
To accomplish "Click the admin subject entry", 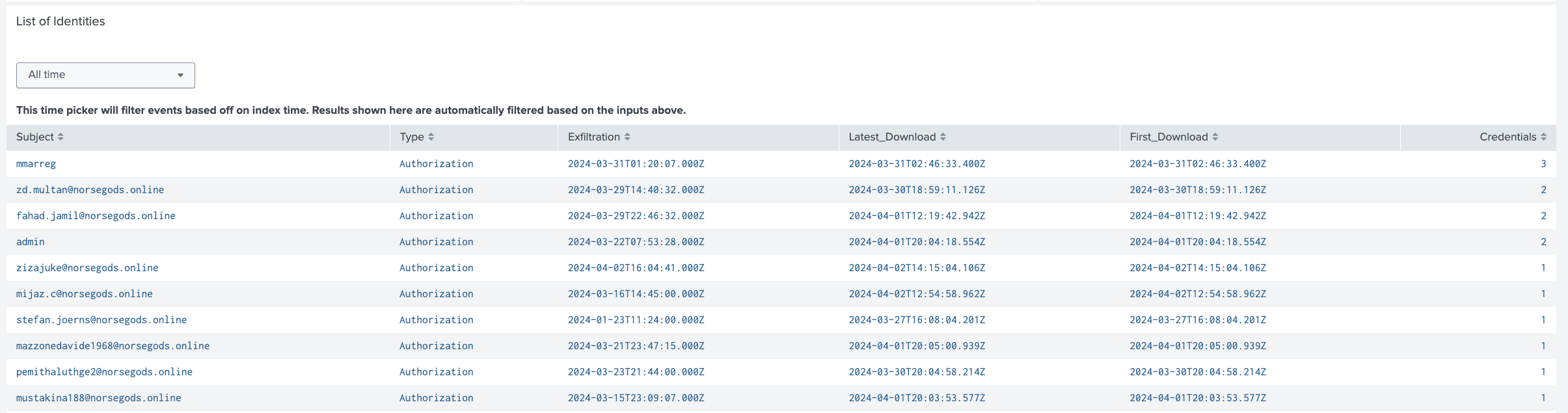I will point(31,242).
